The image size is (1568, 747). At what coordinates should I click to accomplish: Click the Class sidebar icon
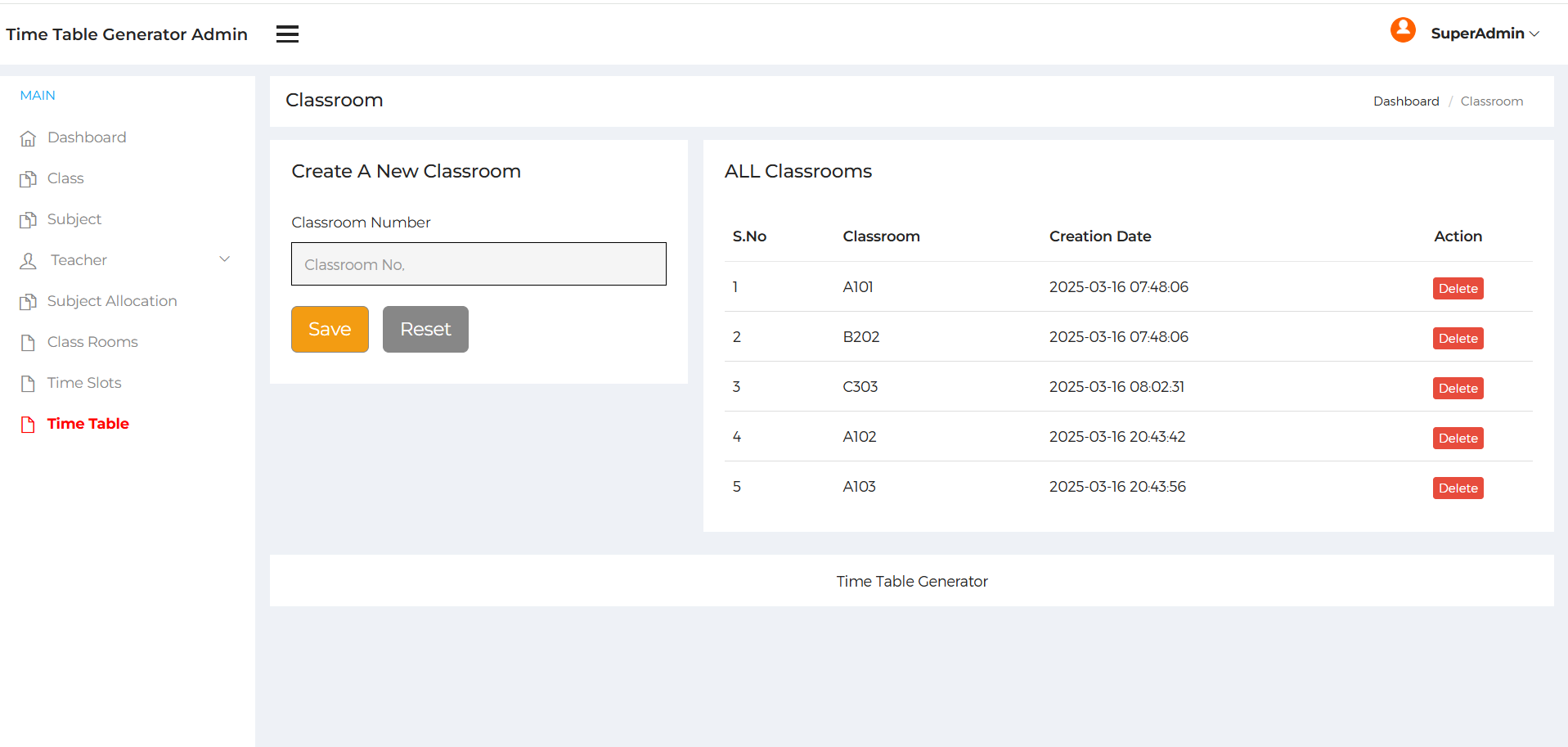[x=28, y=179]
